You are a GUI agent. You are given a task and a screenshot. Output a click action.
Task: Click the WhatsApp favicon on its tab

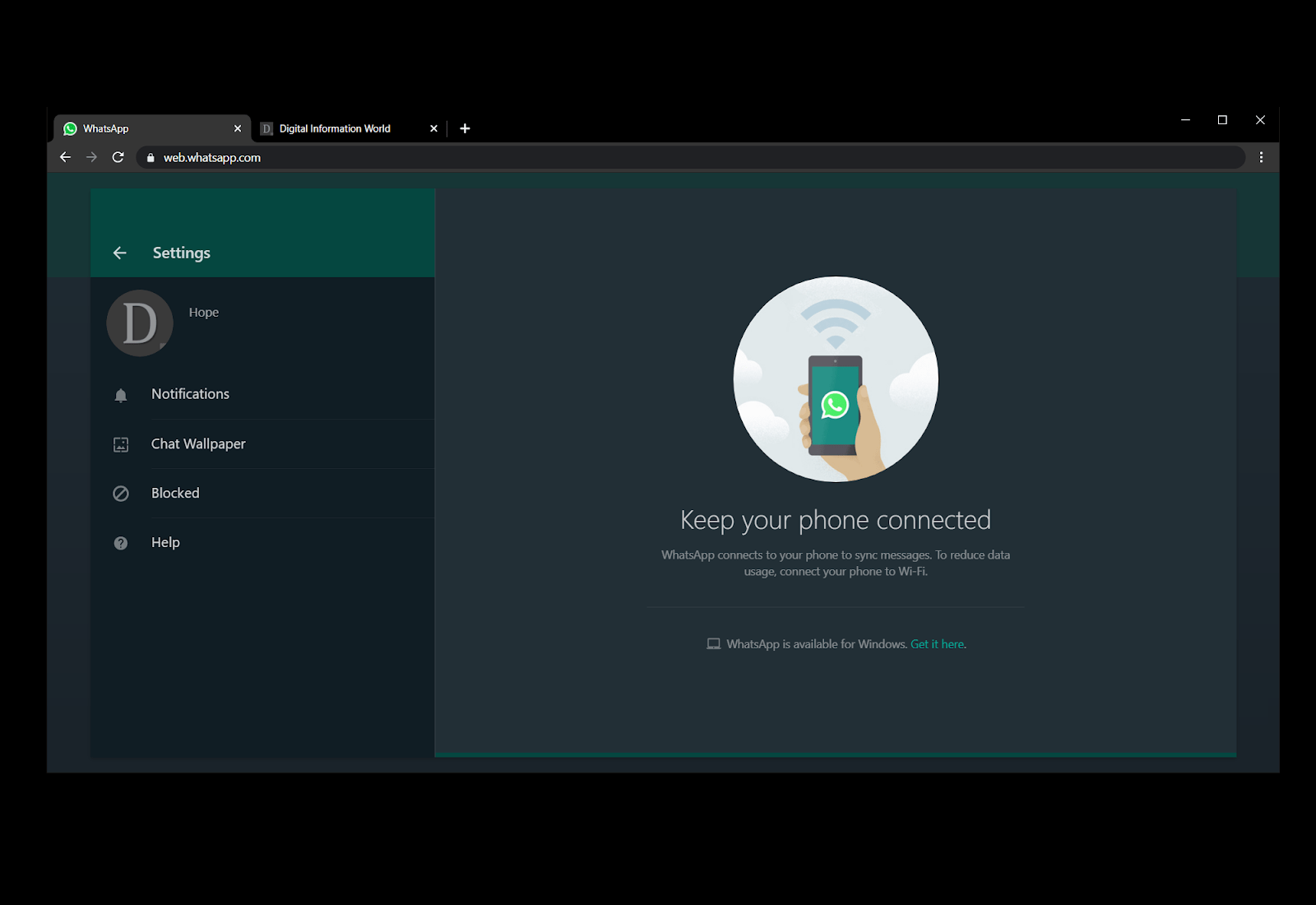(72, 128)
